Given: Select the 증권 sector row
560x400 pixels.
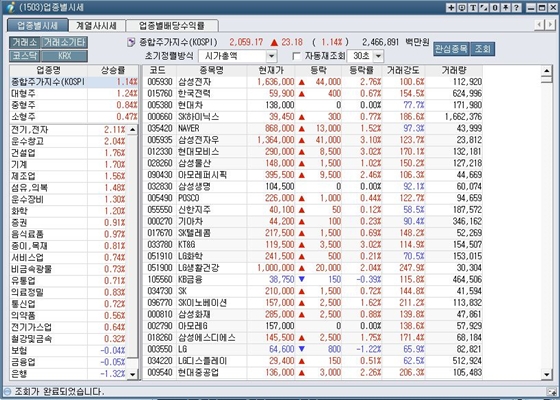Looking at the screenshot, I should [68, 223].
